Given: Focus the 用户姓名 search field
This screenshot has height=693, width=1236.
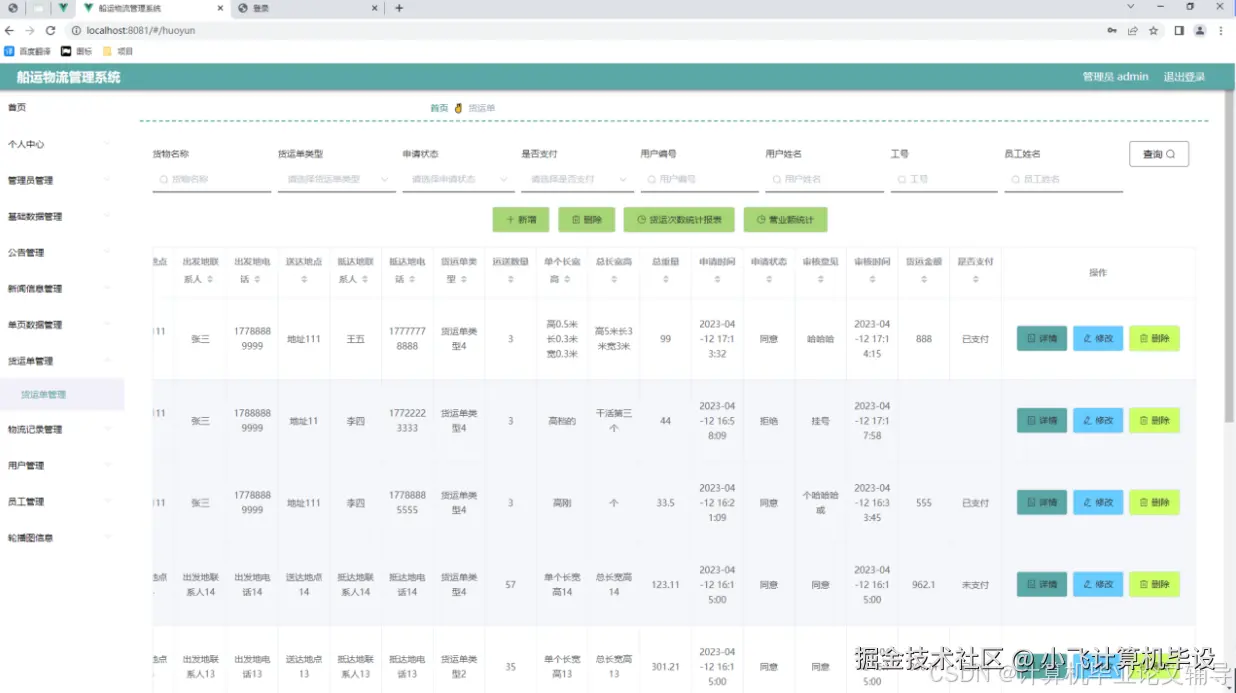Looking at the screenshot, I should [824, 179].
